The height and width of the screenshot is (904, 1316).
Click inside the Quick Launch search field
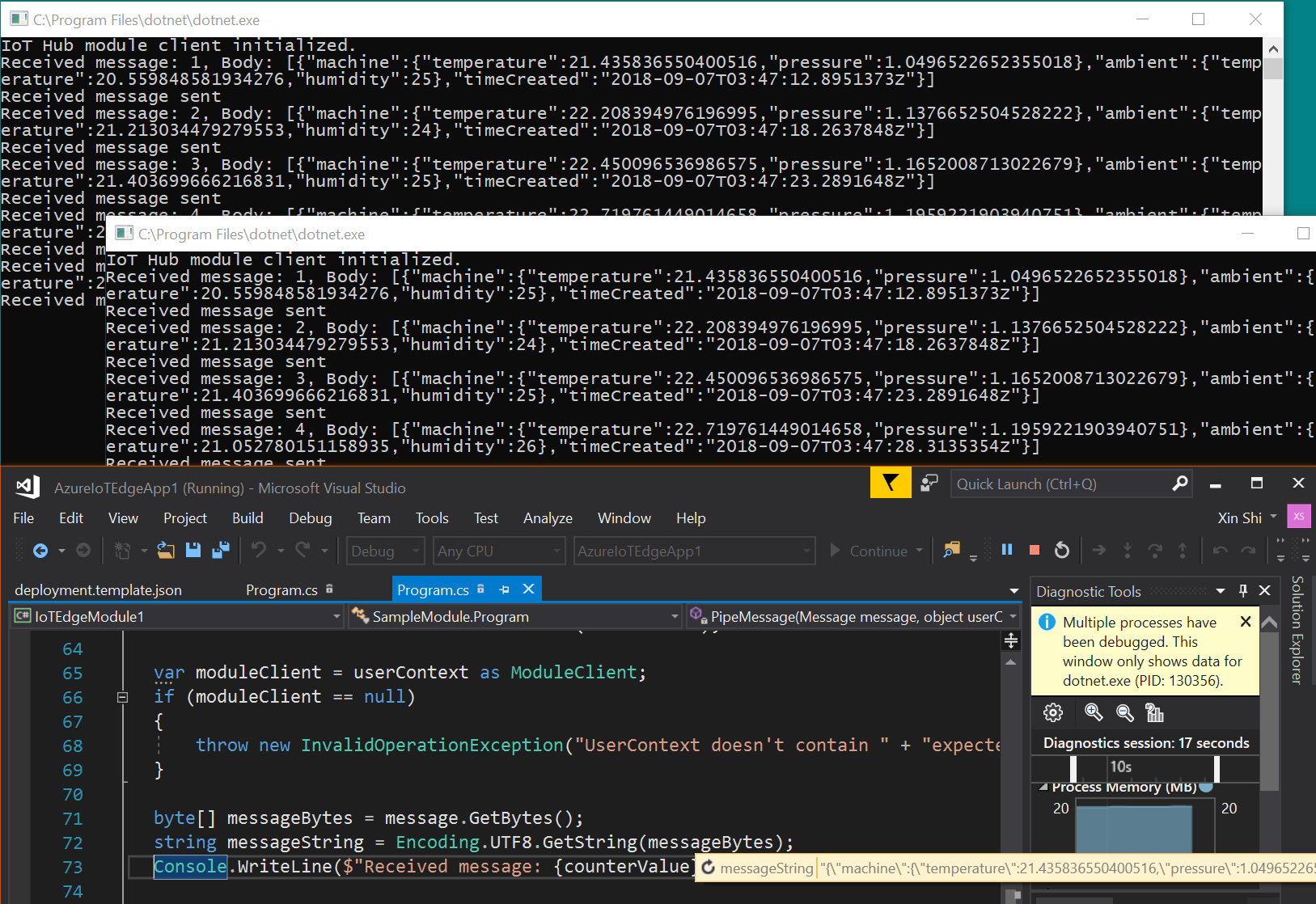[x=1052, y=484]
